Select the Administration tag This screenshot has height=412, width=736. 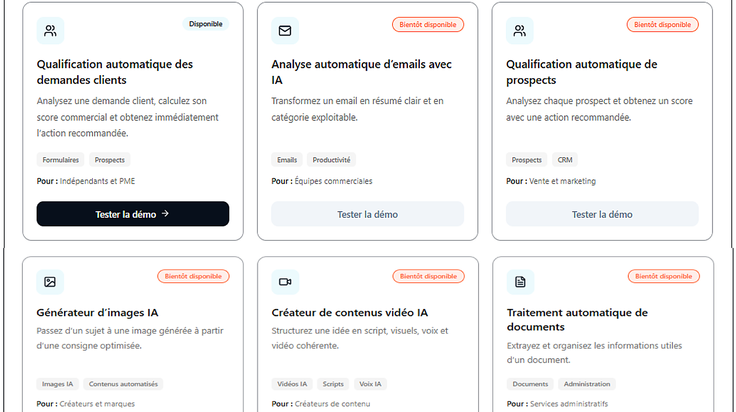(x=587, y=384)
